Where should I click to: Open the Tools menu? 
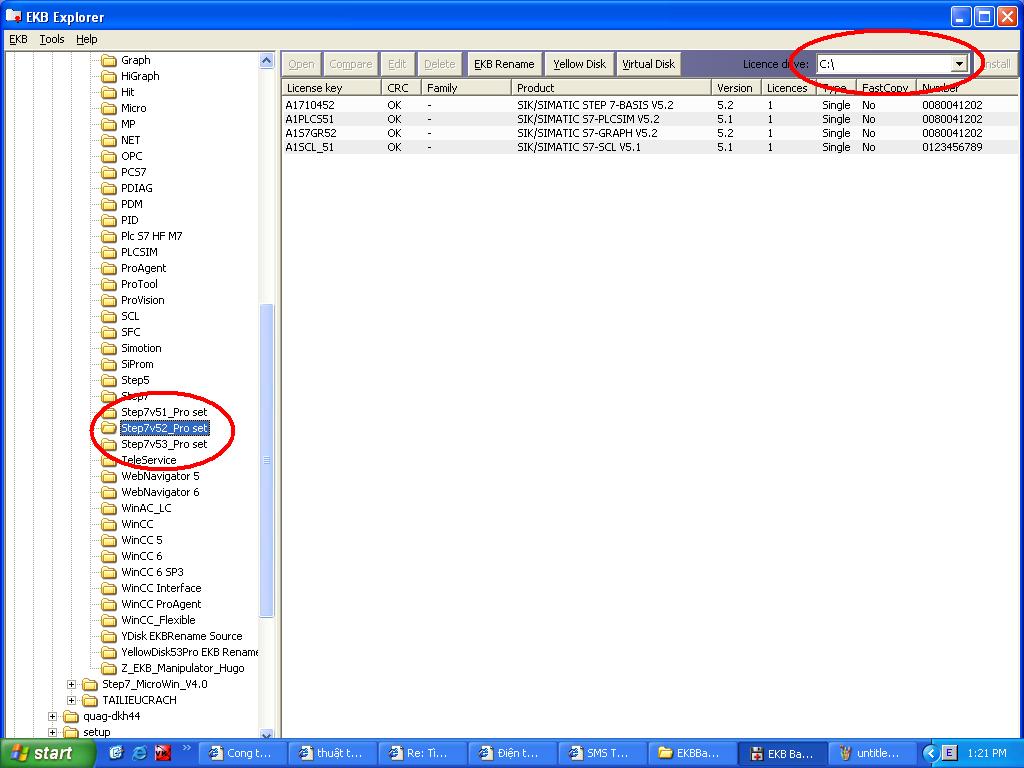(x=52, y=39)
